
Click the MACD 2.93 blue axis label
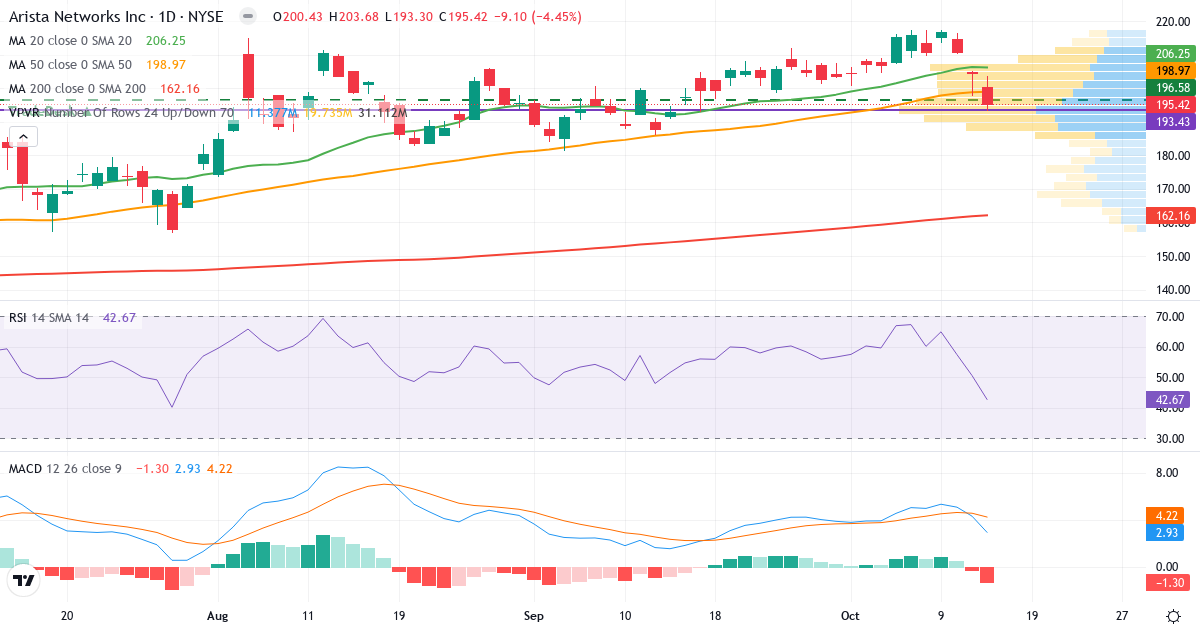click(1164, 533)
